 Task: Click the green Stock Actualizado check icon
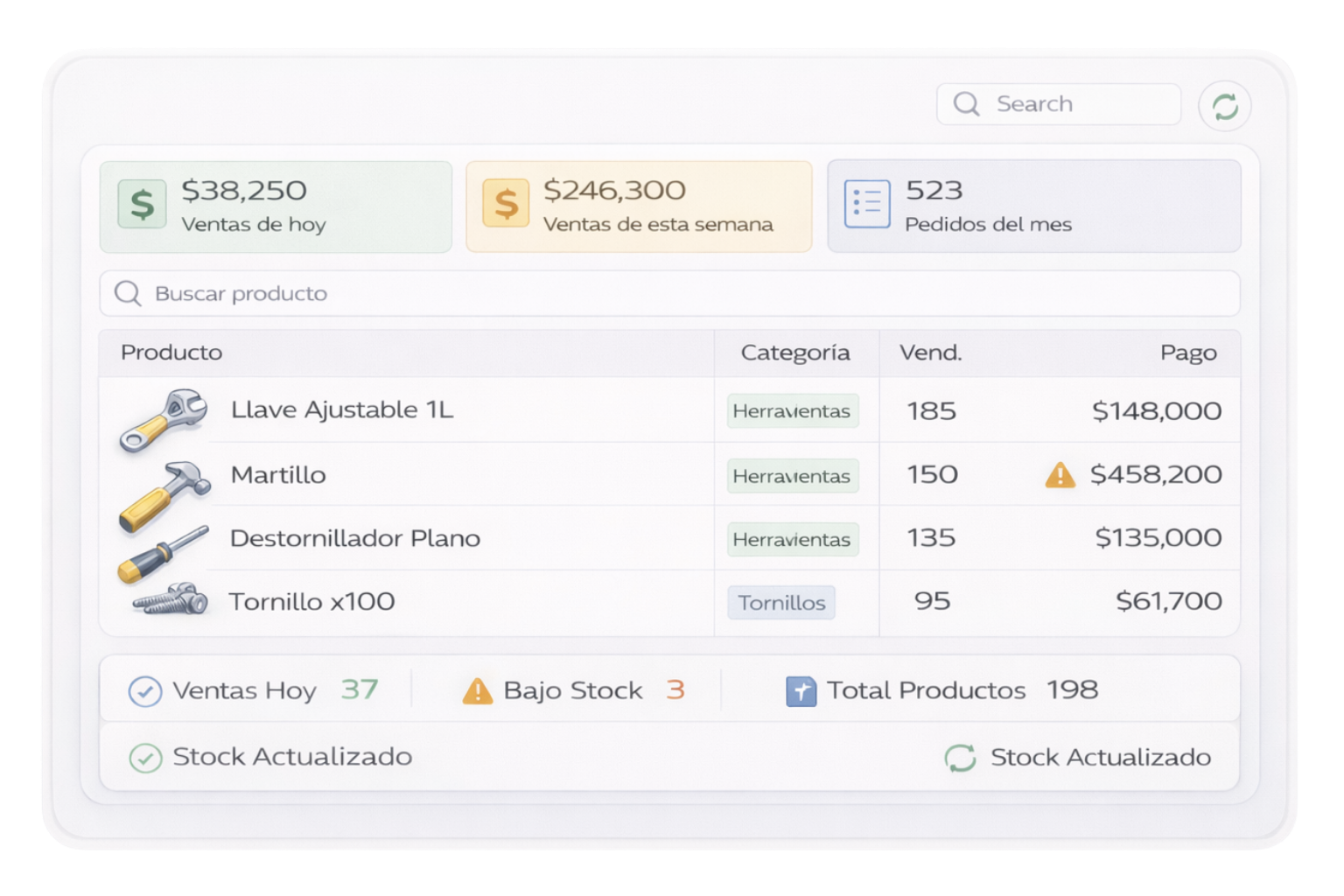(x=145, y=758)
